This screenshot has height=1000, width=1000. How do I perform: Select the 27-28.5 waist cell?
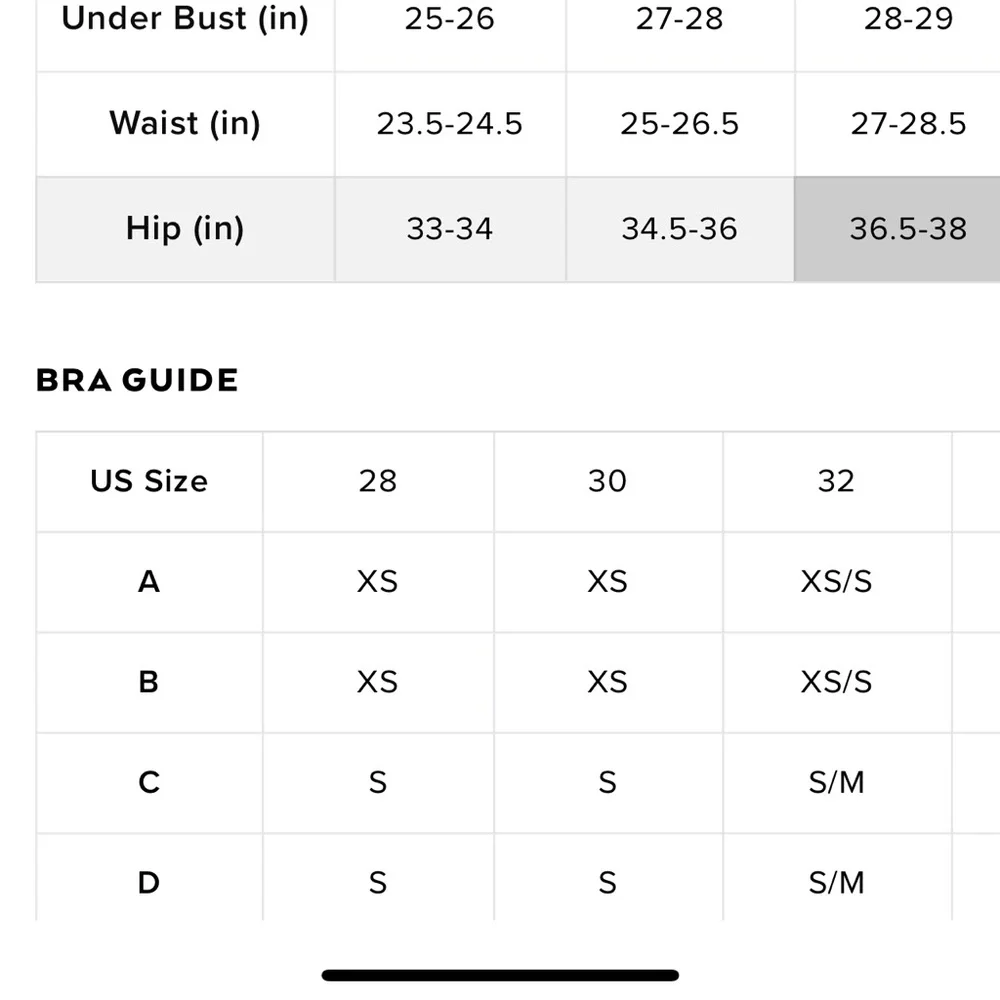(907, 124)
